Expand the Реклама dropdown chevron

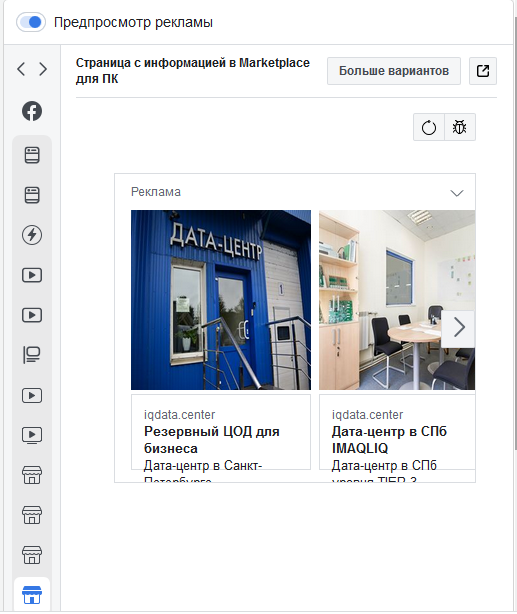pyautogui.click(x=457, y=193)
